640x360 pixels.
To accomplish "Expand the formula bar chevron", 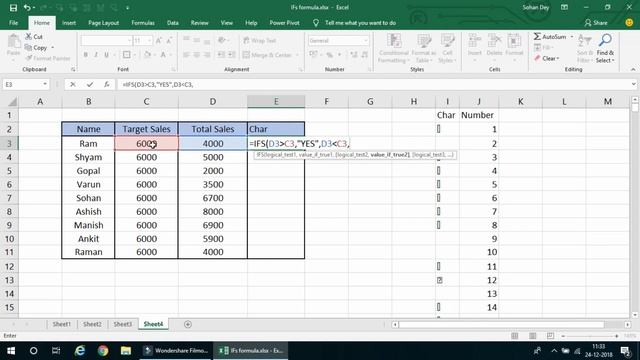I will pos(633,84).
